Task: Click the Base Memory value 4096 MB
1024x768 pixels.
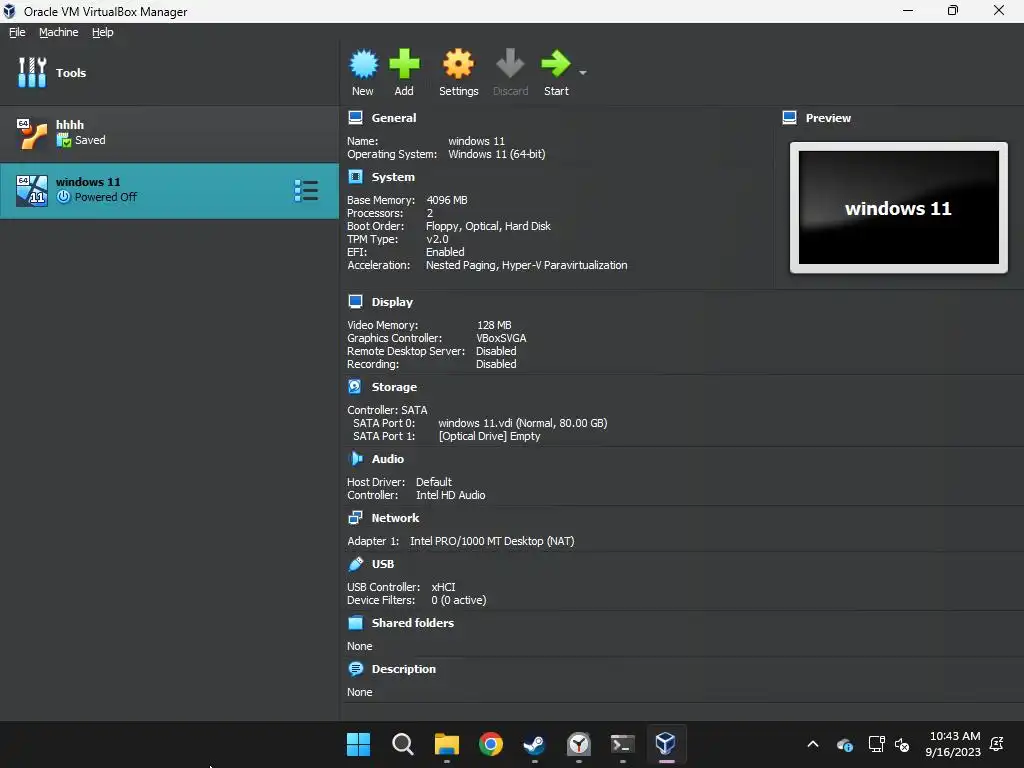Action: 447,200
